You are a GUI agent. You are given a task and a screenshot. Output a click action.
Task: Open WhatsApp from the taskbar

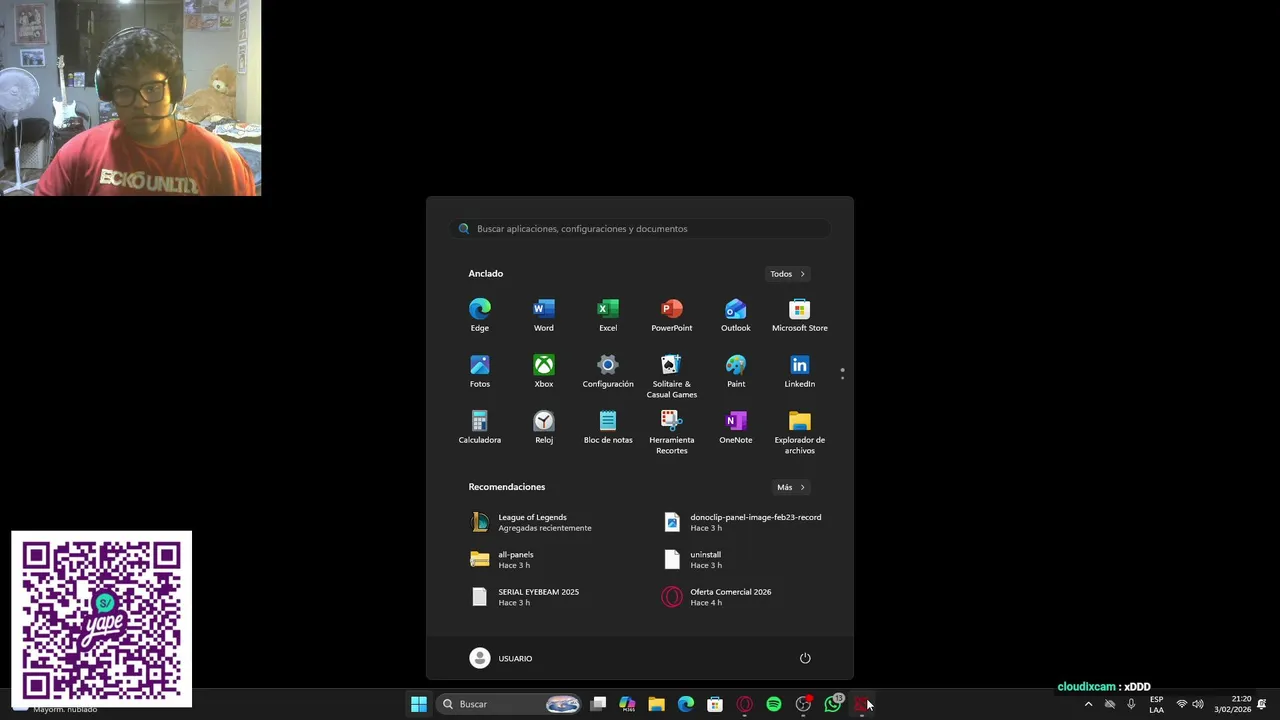pos(833,704)
